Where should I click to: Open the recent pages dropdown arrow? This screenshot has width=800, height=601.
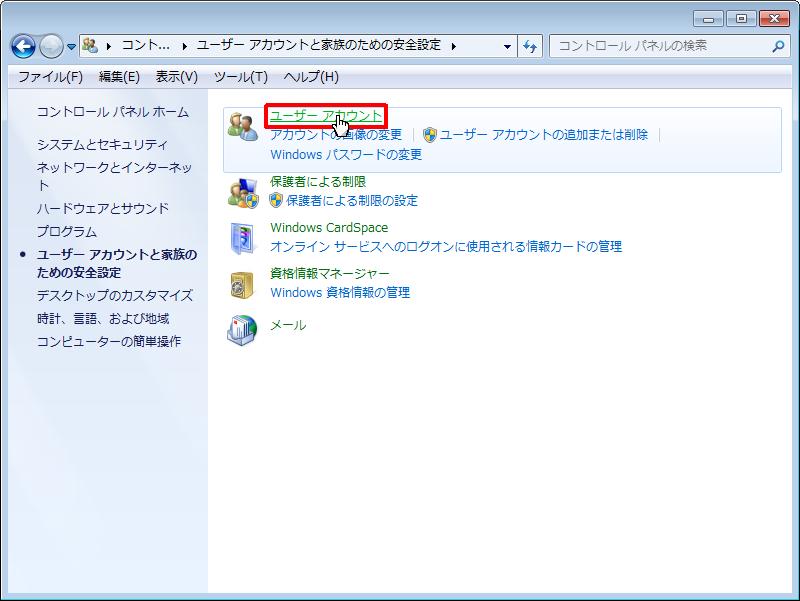click(x=71, y=47)
